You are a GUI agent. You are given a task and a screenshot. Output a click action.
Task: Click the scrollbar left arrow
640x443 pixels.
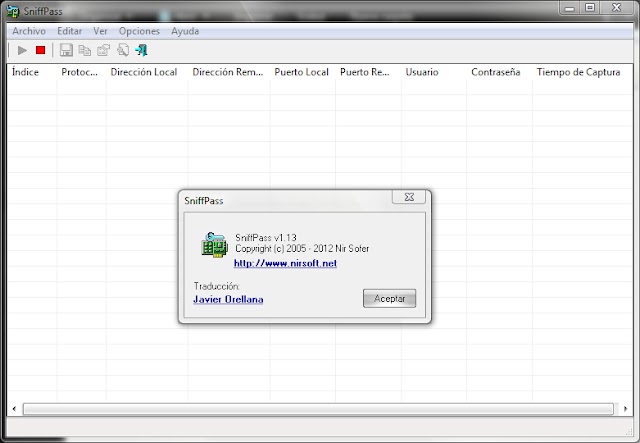pyautogui.click(x=14, y=409)
